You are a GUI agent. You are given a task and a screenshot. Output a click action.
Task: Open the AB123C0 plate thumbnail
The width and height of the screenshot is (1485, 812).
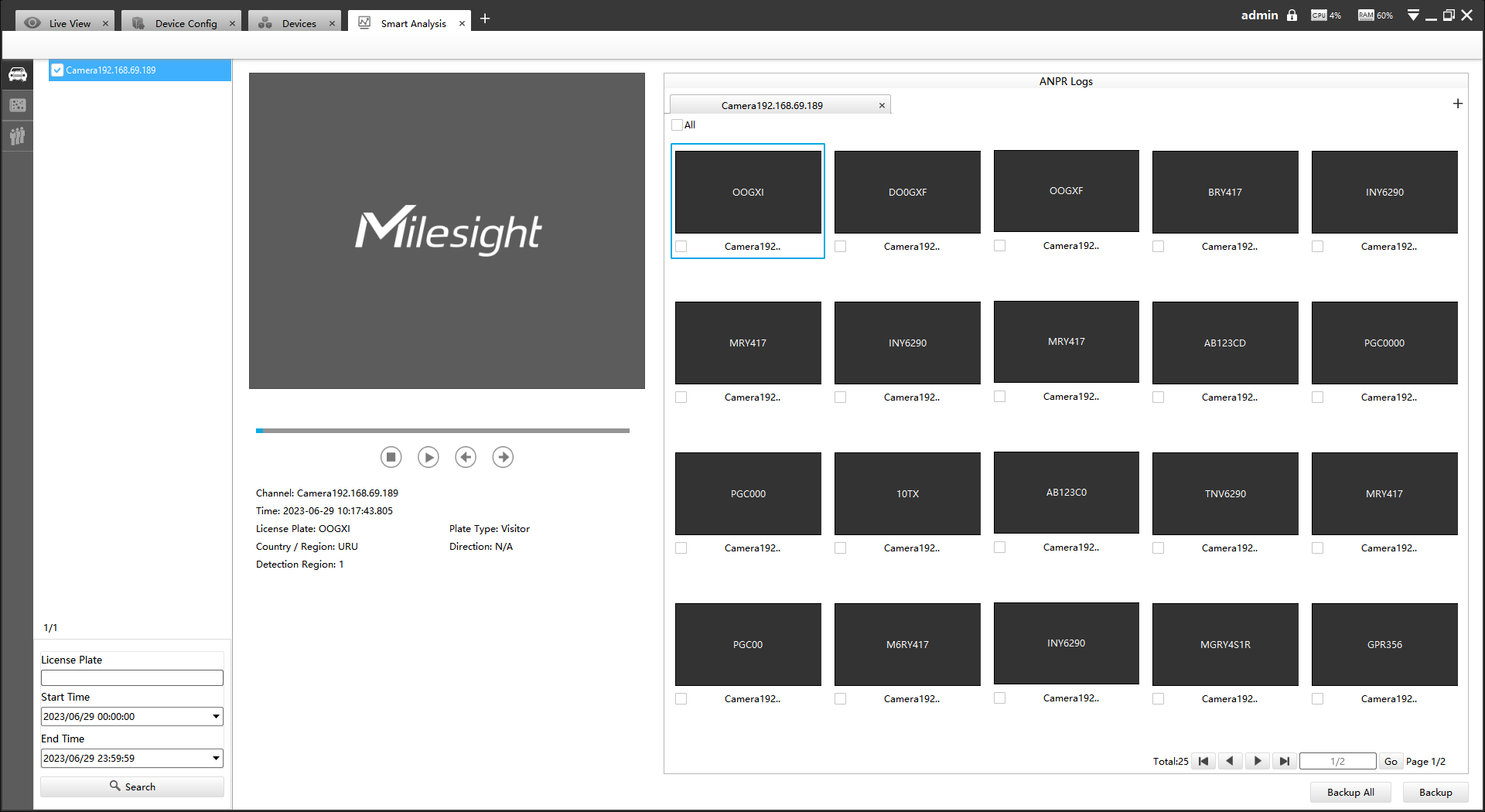[1067, 493]
